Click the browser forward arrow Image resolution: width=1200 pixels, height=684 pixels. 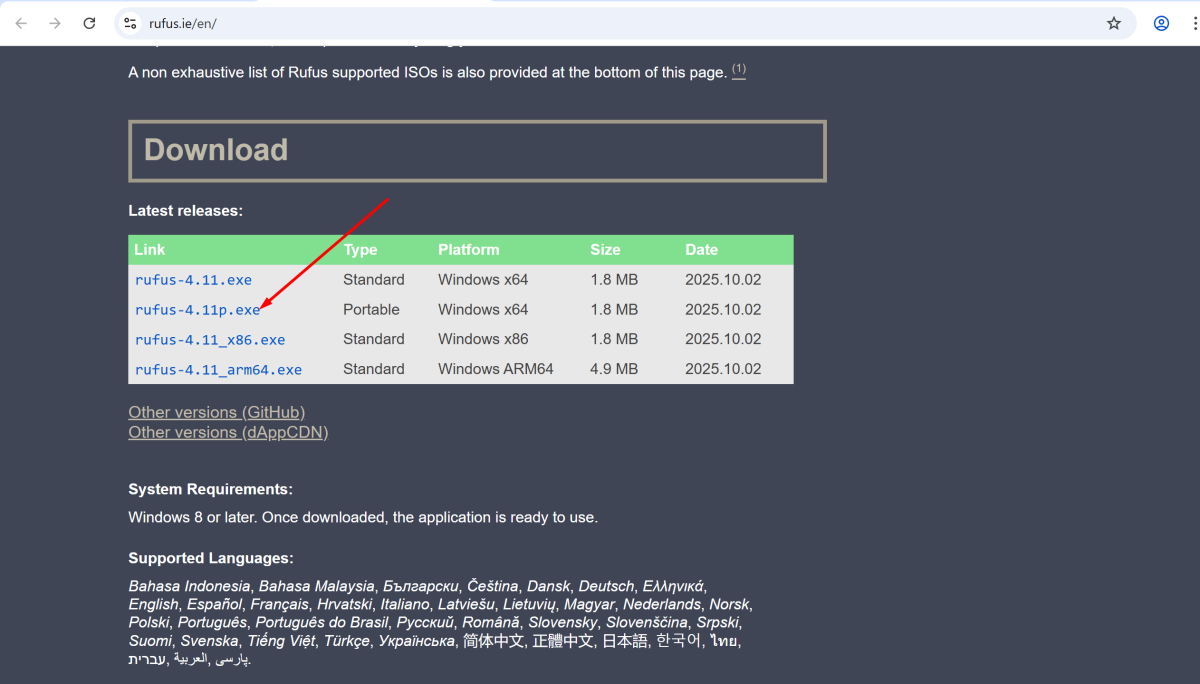(x=55, y=23)
